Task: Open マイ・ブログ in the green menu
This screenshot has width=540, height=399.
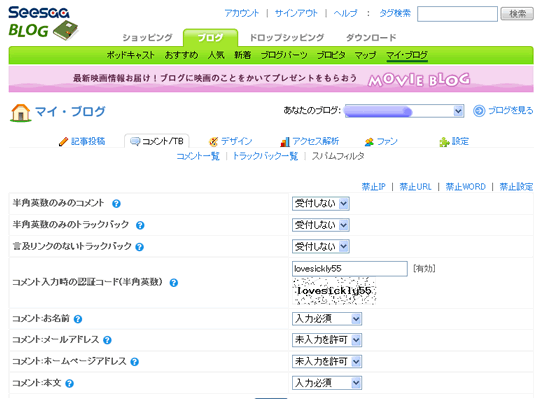Action: point(407,55)
